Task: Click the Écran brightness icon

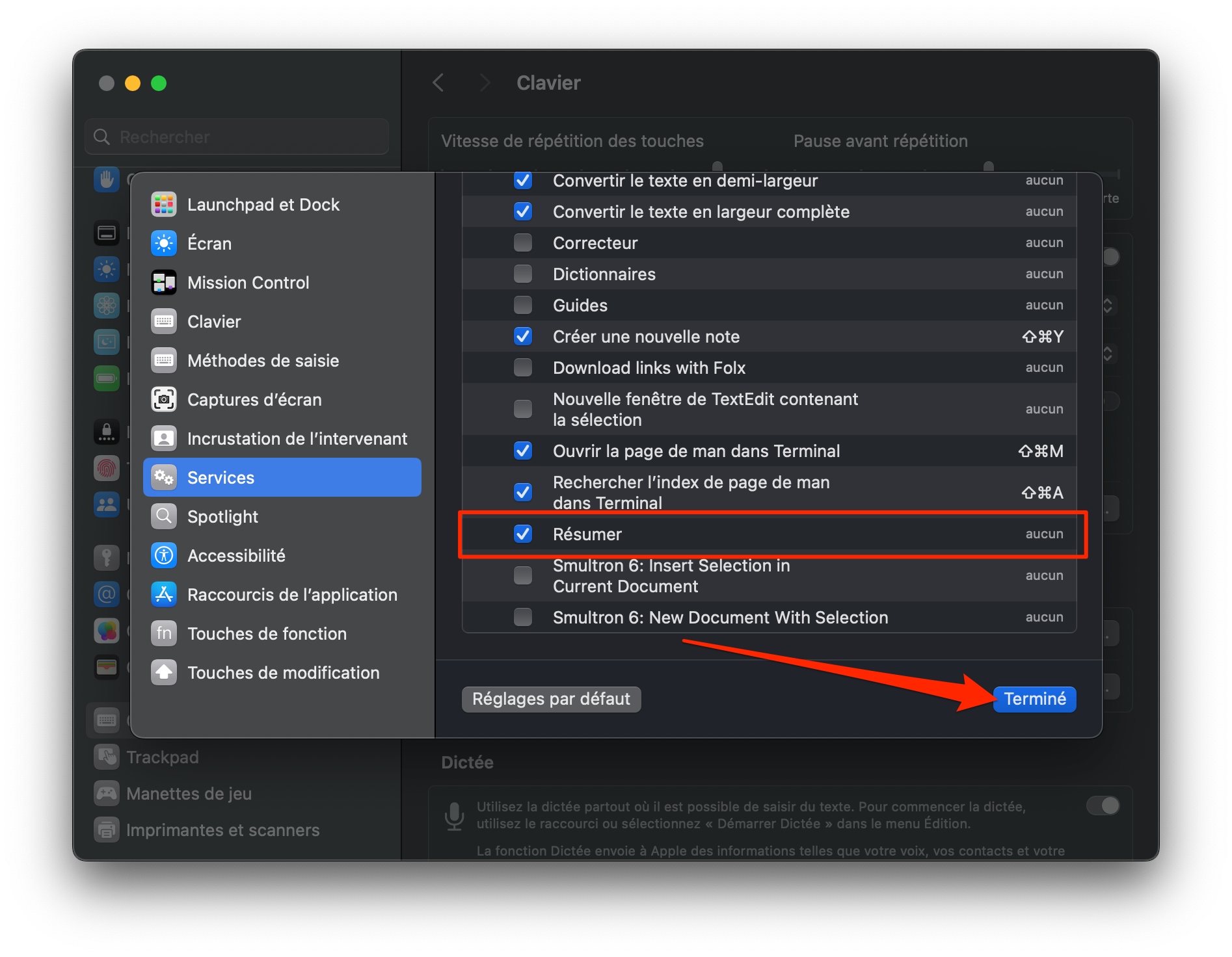Action: [164, 244]
